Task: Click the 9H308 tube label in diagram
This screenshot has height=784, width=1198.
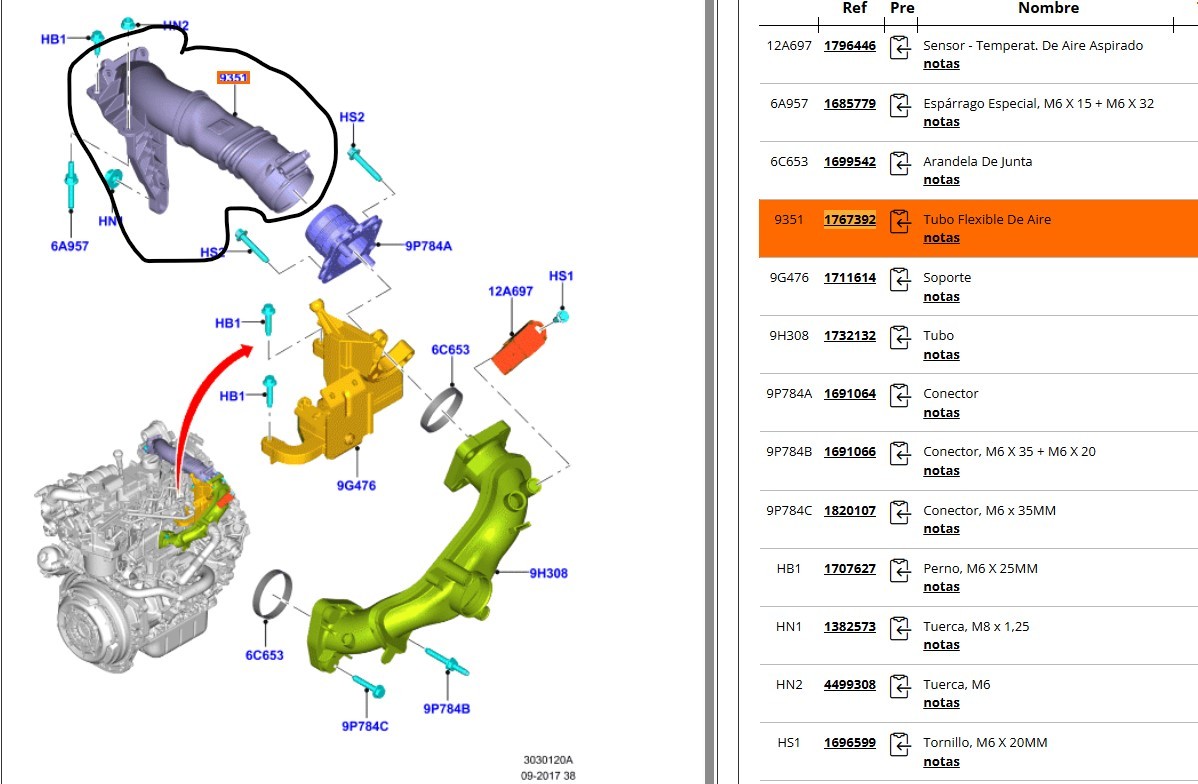Action: tap(547, 573)
